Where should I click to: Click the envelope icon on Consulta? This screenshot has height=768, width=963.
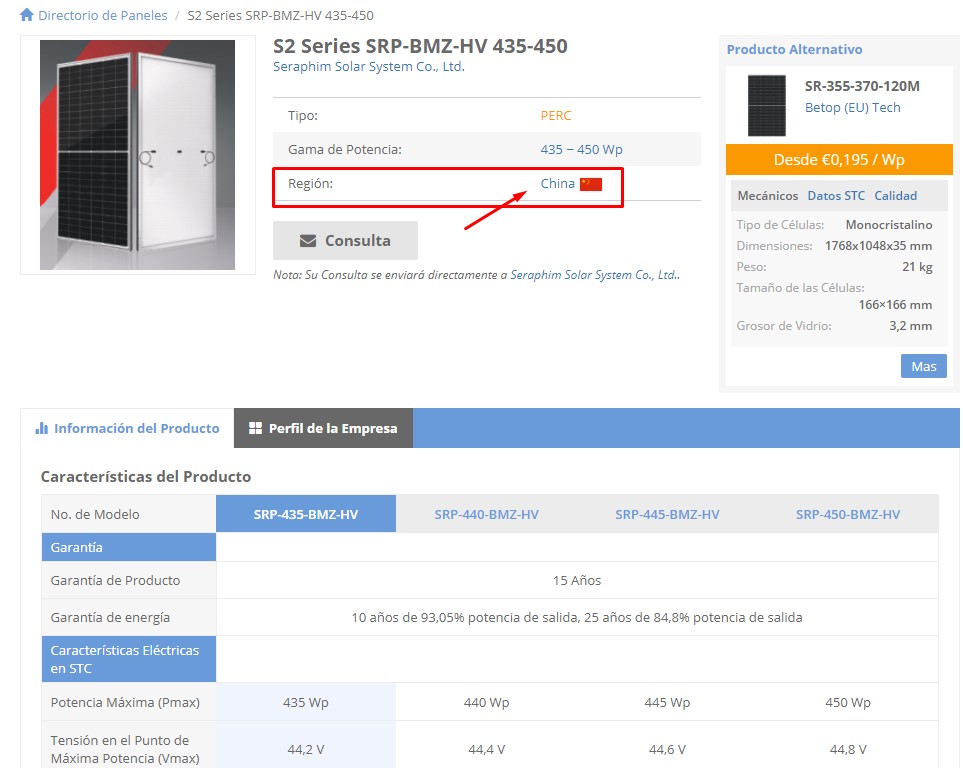click(308, 241)
